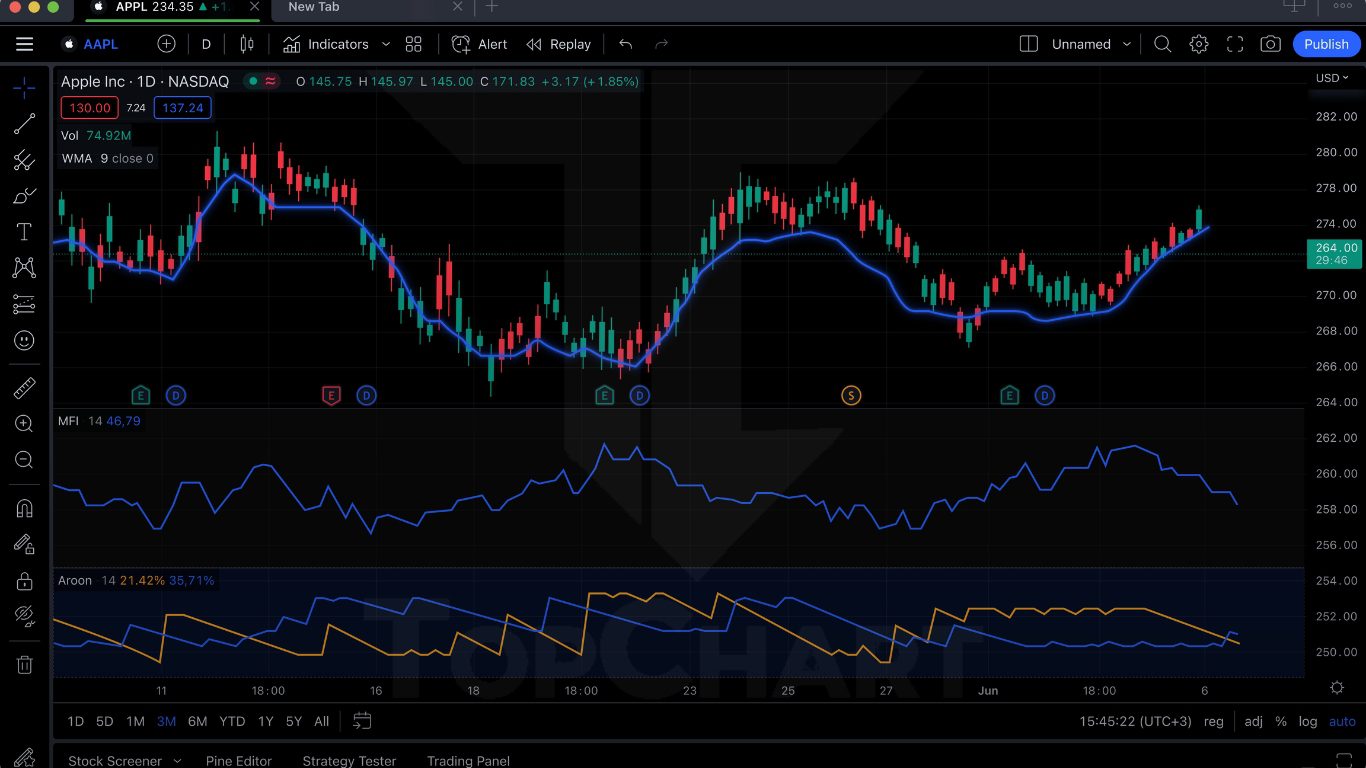Click the red E earnings marker
This screenshot has height=768, width=1366.
331,396
